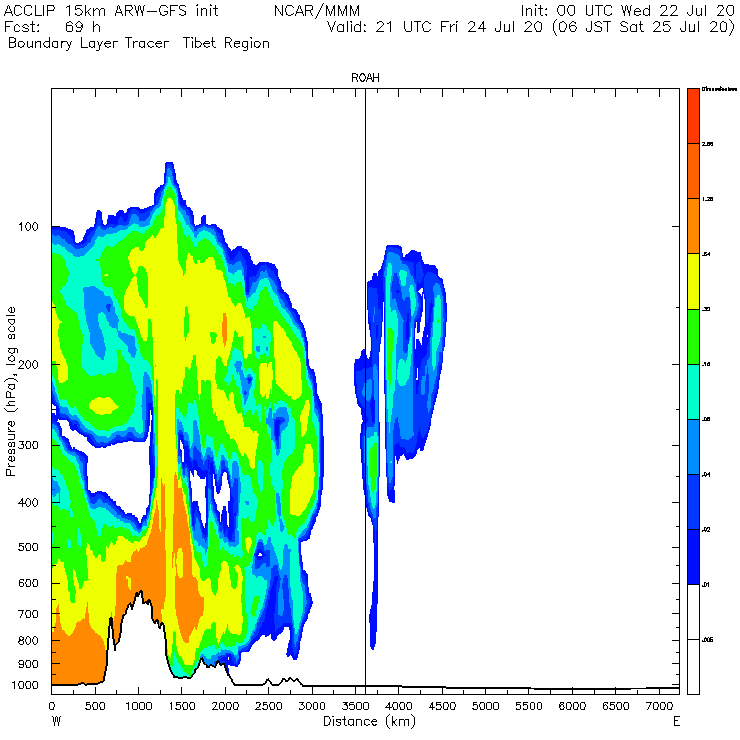
Task: Click the 'Boundary Layer Tracer' title text
Action: click(89, 43)
